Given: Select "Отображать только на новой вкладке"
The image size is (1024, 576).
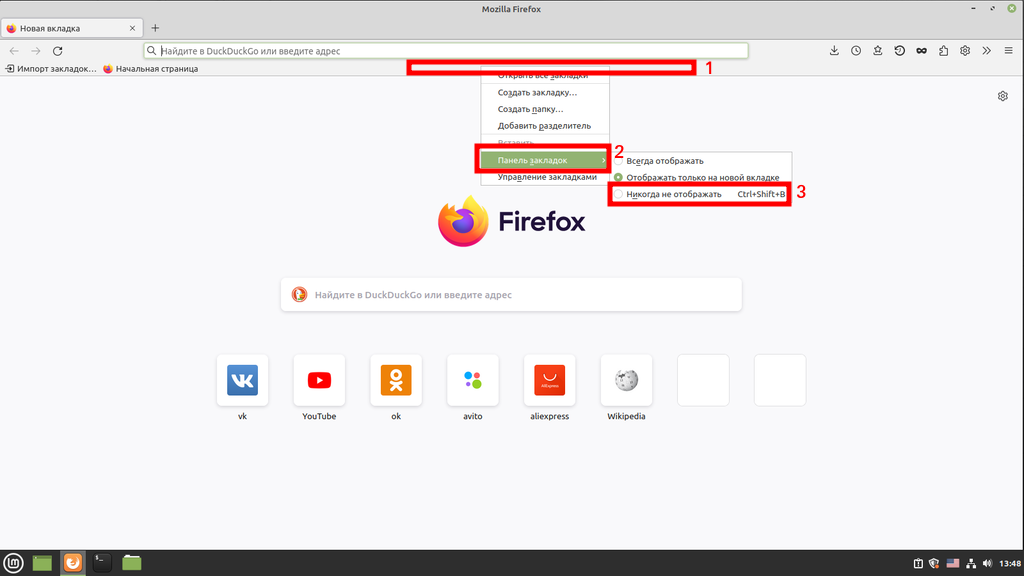Looking at the screenshot, I should click(702, 177).
